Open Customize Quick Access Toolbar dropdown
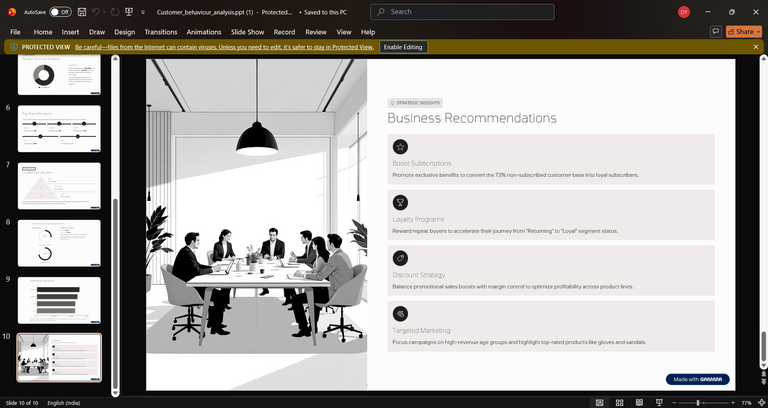This screenshot has width=768, height=408. point(143,12)
